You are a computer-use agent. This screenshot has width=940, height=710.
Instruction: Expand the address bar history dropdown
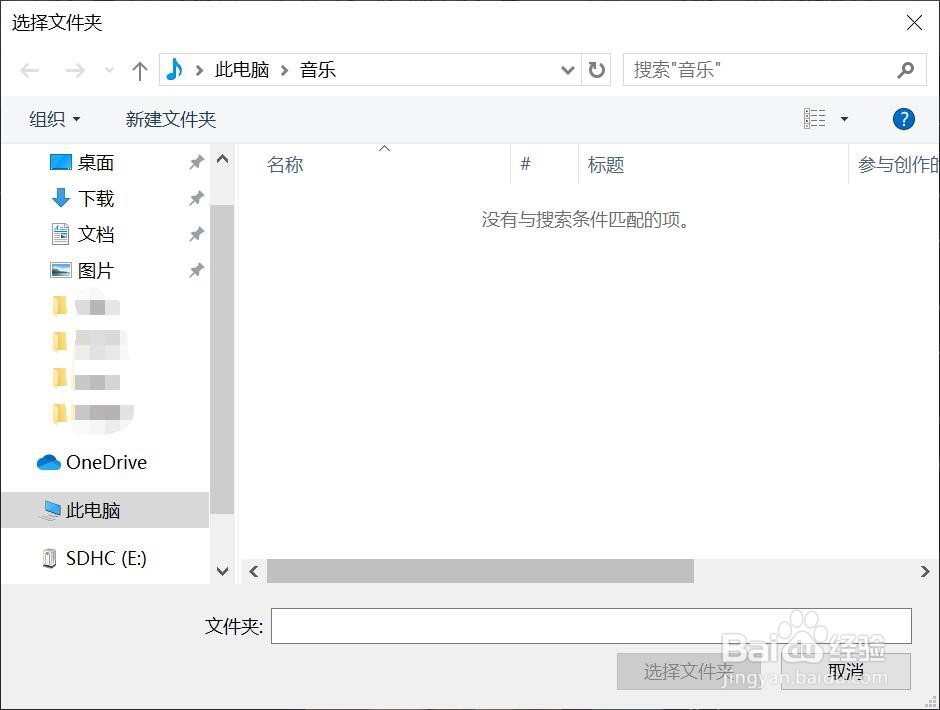tap(567, 69)
